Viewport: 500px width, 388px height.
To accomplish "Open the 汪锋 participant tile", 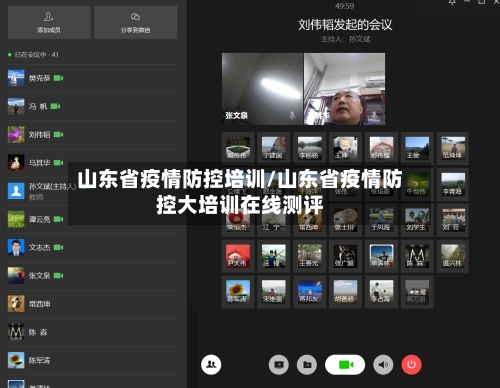I will click(274, 256).
